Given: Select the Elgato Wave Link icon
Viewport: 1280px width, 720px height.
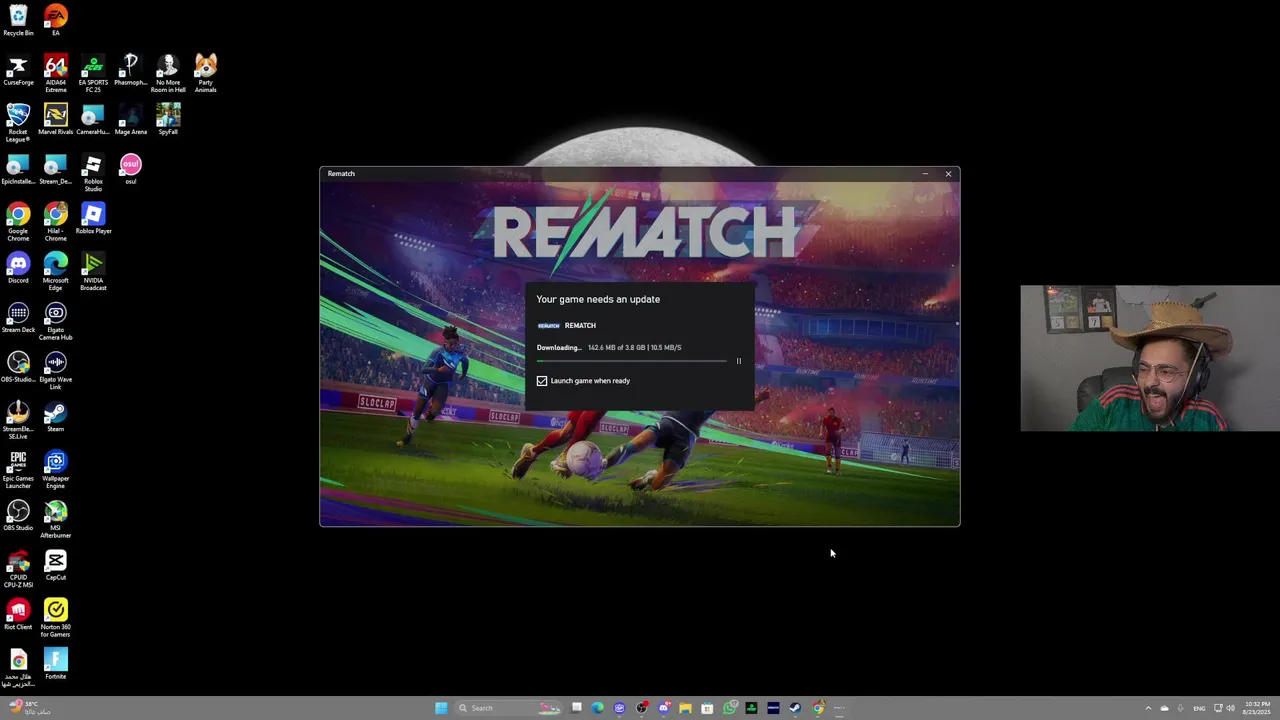Looking at the screenshot, I should point(56,370).
